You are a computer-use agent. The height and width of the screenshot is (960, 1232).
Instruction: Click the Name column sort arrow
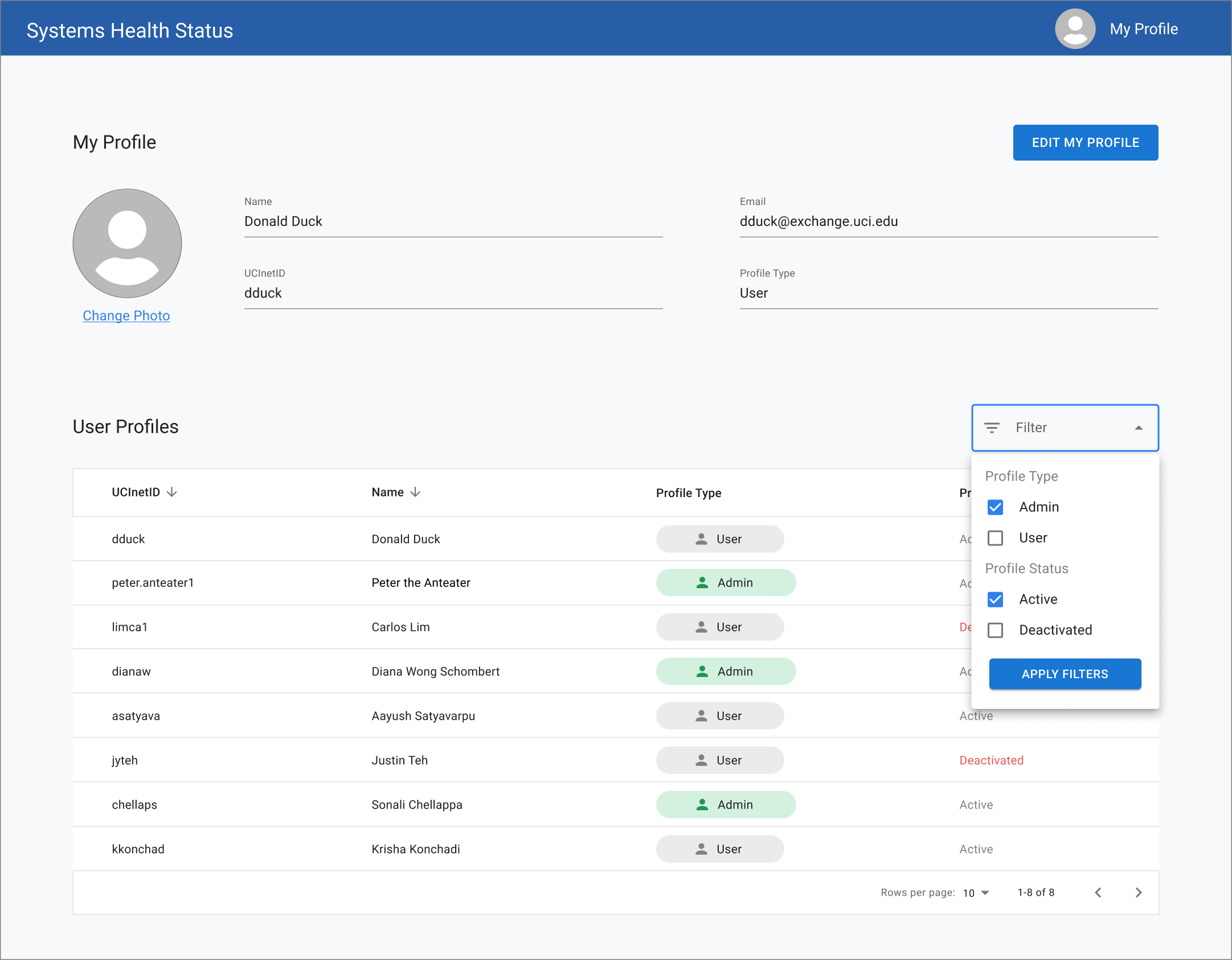(x=415, y=492)
